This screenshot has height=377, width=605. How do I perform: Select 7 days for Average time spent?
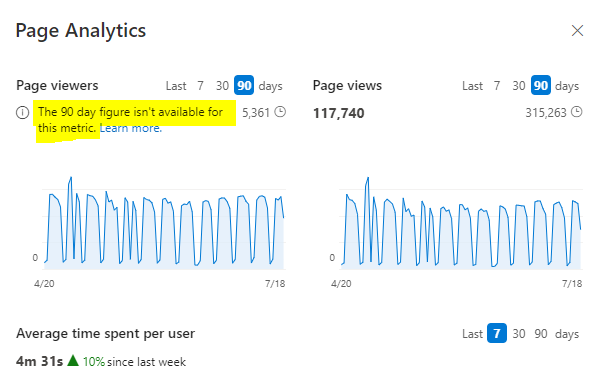497,333
